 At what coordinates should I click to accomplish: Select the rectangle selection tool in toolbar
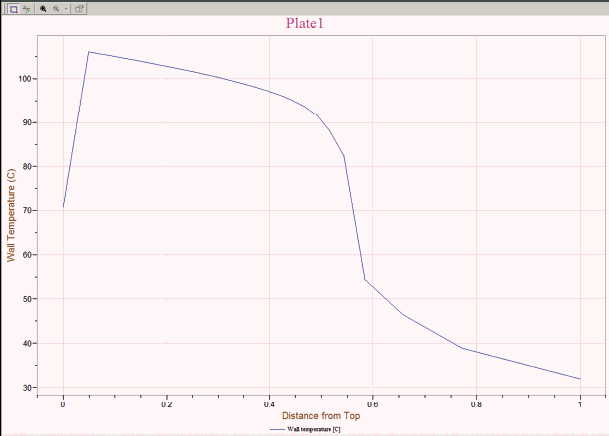[x=14, y=9]
